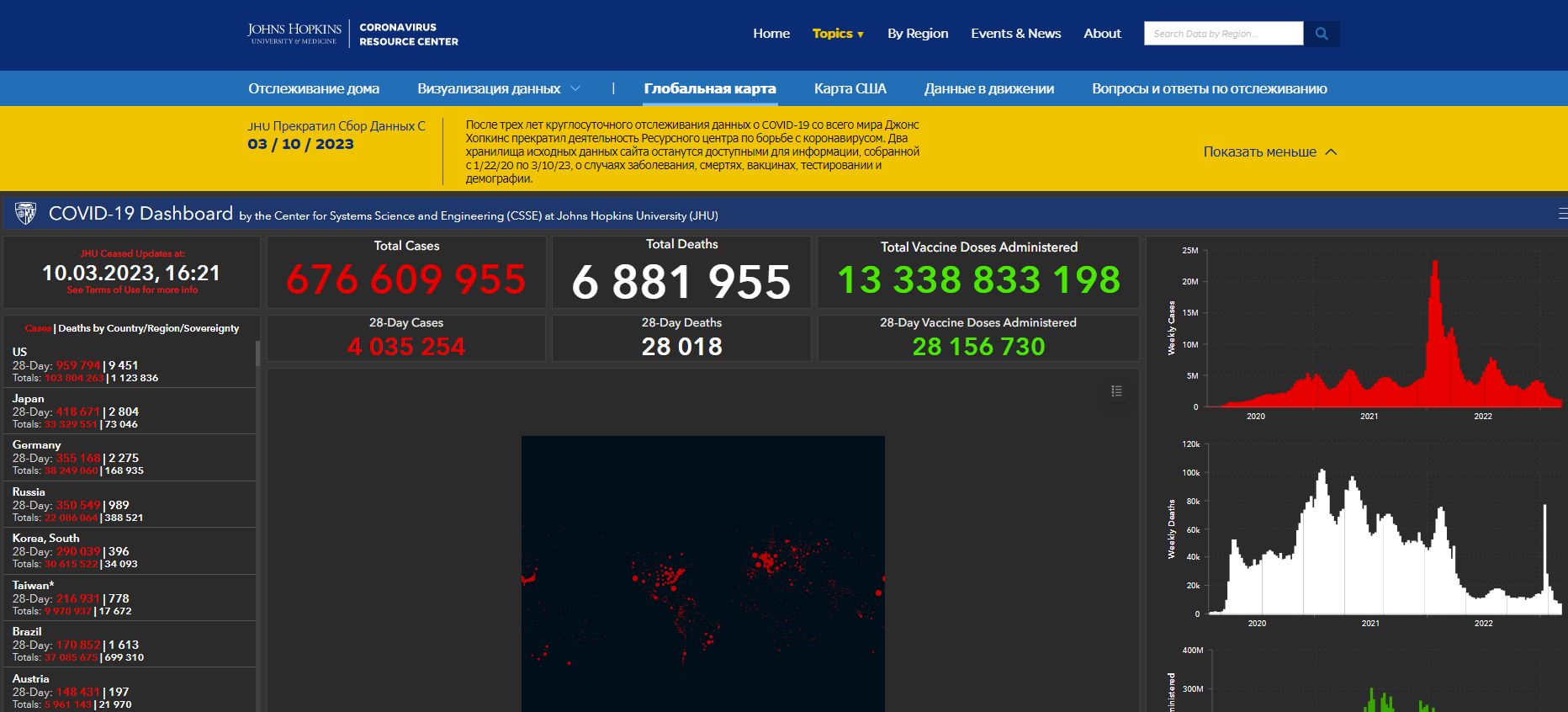Viewport: 1568px width, 712px height.
Task: Select the Taiwan* row in country list
Action: click(x=129, y=598)
